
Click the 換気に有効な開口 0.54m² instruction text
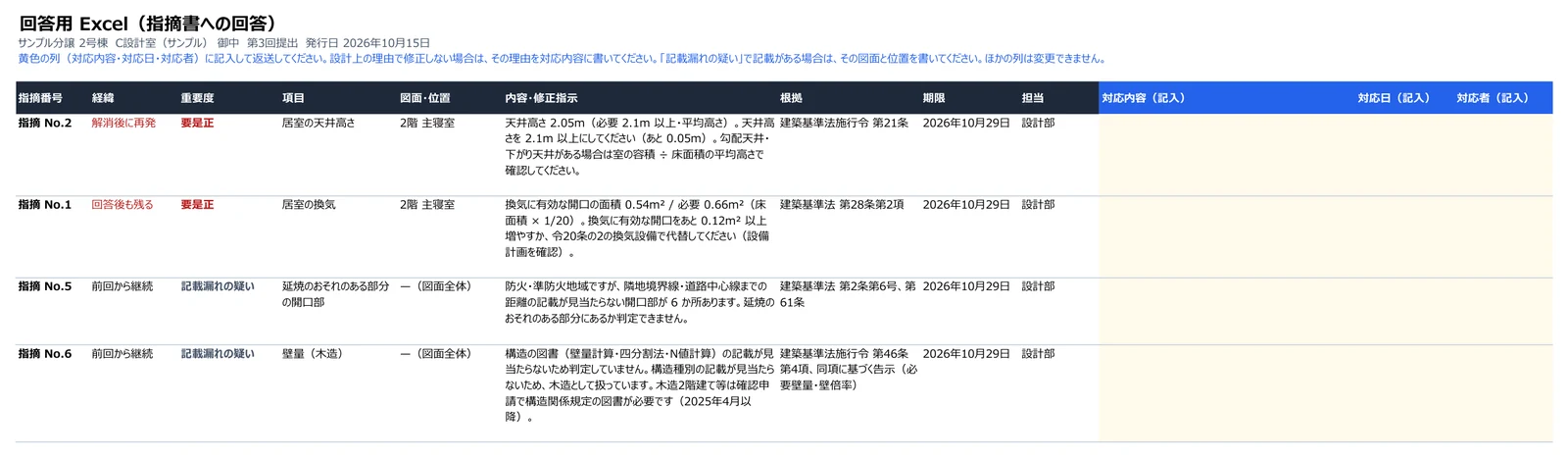637,229
